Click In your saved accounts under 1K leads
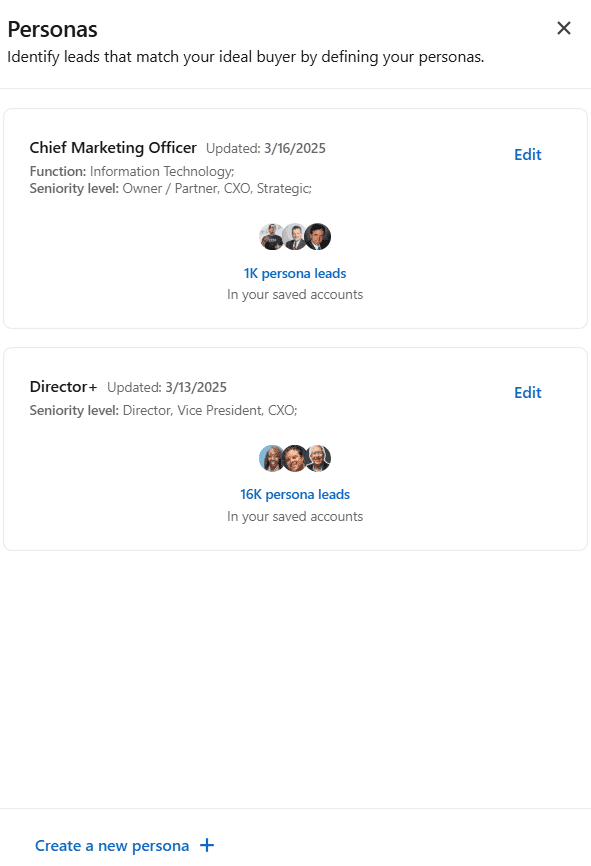The width and height of the screenshot is (591, 866). pyautogui.click(x=295, y=294)
